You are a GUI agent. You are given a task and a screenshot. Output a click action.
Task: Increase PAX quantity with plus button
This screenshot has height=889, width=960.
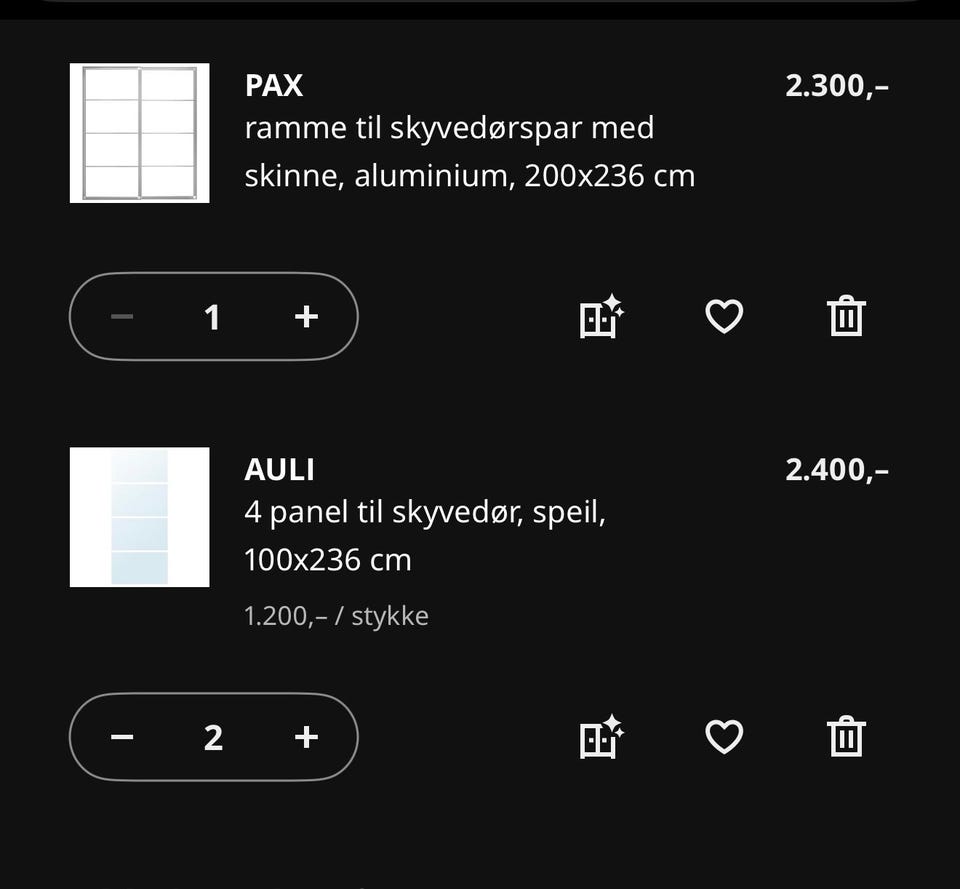(306, 317)
